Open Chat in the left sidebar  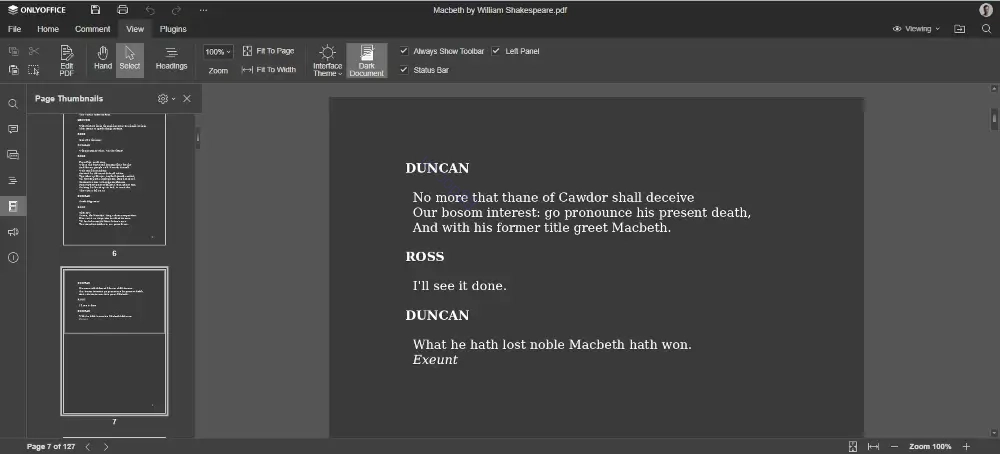13,155
